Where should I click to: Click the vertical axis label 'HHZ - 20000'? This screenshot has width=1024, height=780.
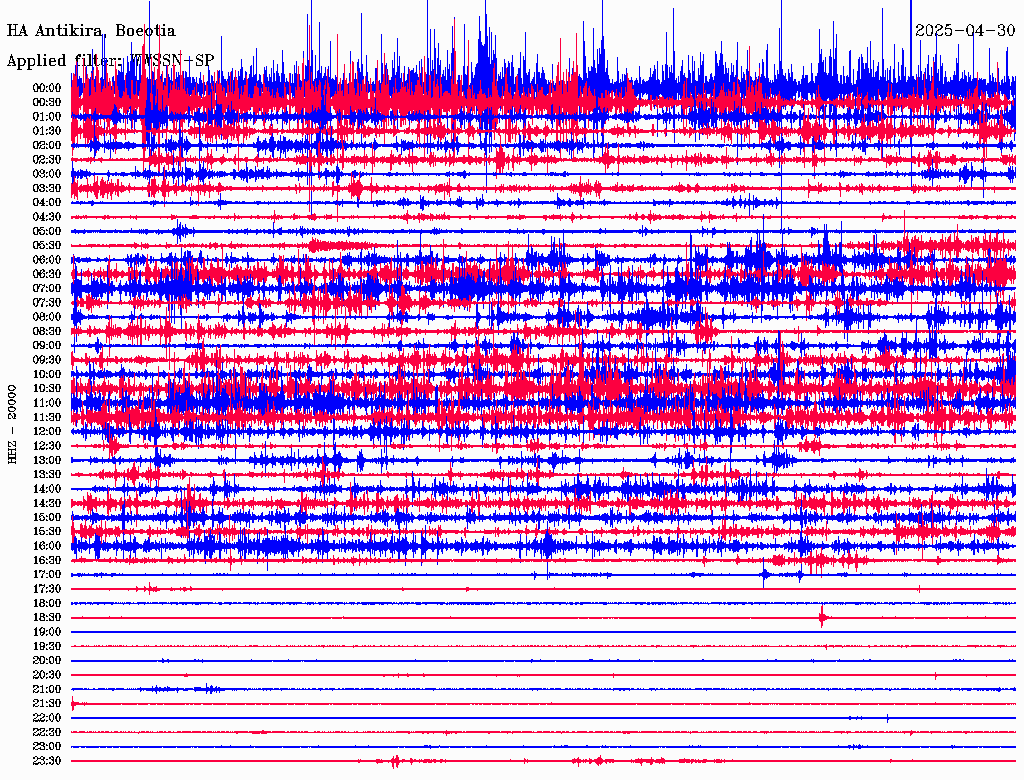pos(13,424)
